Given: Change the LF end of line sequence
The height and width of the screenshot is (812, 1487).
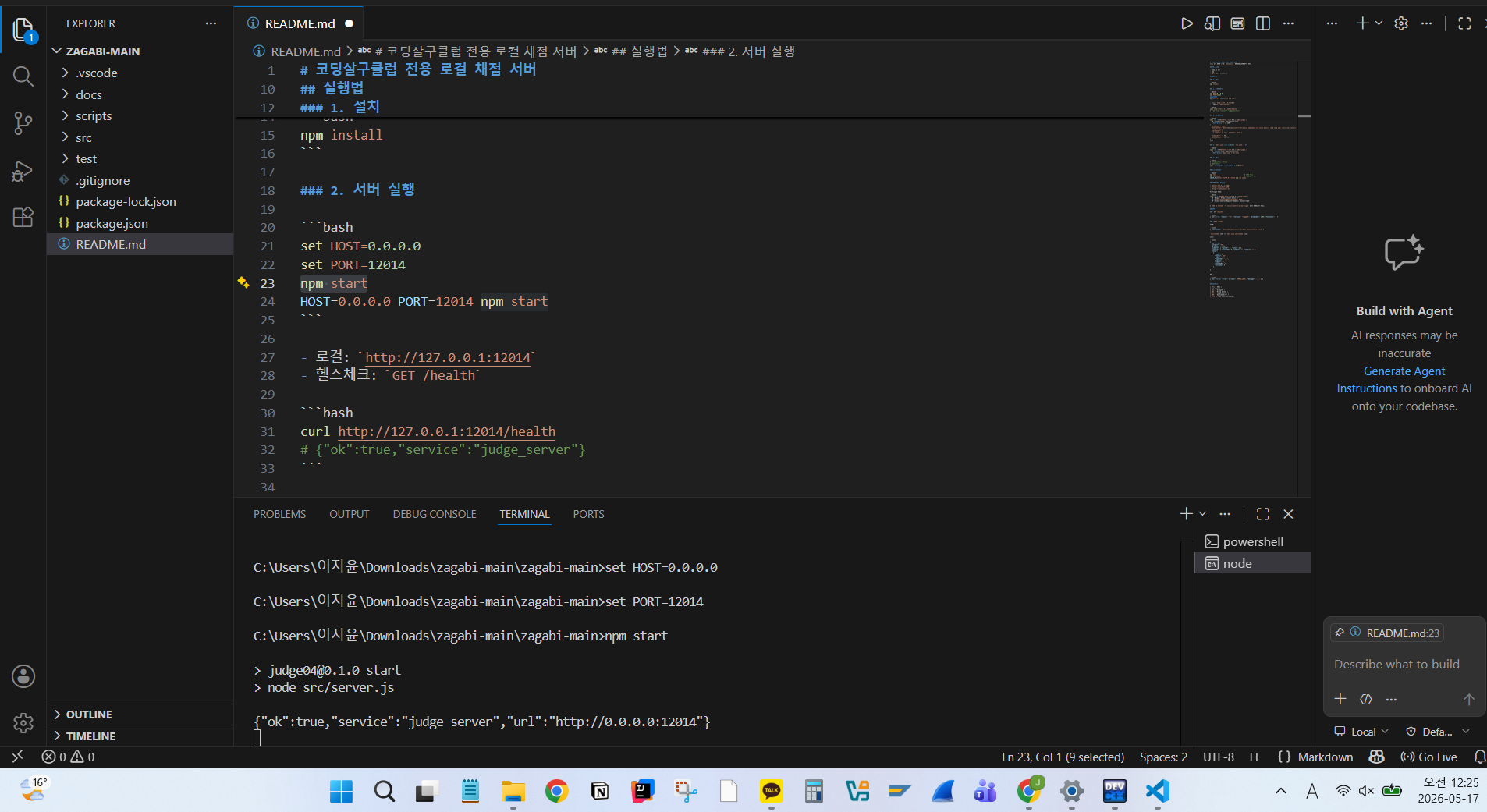Looking at the screenshot, I should coord(1255,757).
